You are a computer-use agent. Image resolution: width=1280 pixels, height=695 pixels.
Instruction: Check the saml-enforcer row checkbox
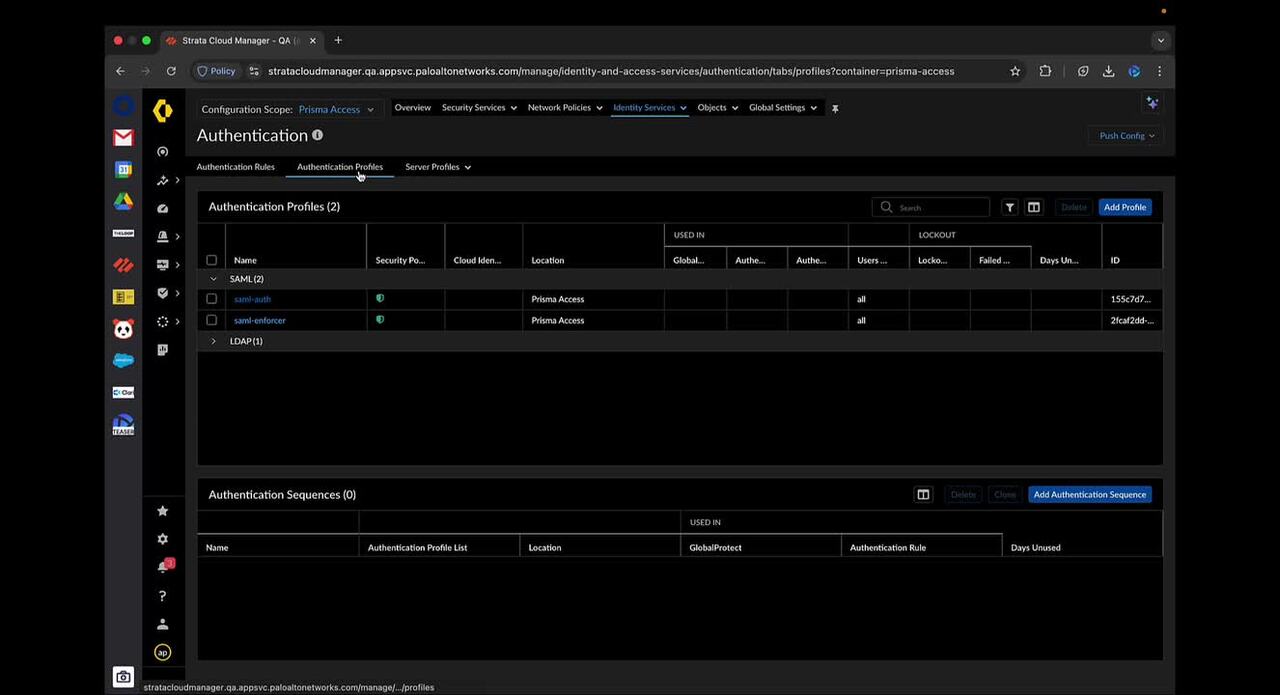[211, 320]
